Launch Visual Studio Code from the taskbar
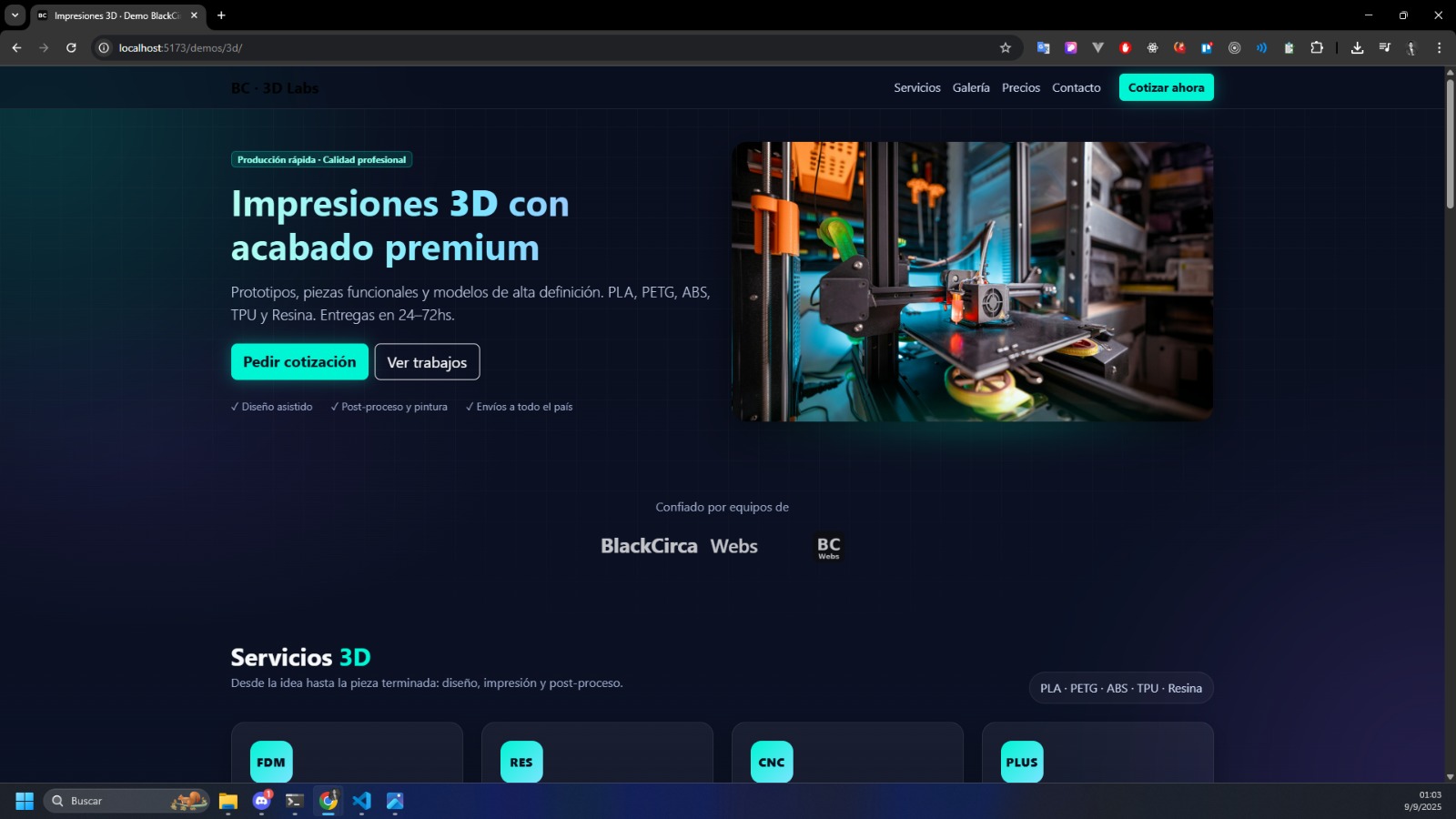The width and height of the screenshot is (1456, 819). [x=361, y=801]
